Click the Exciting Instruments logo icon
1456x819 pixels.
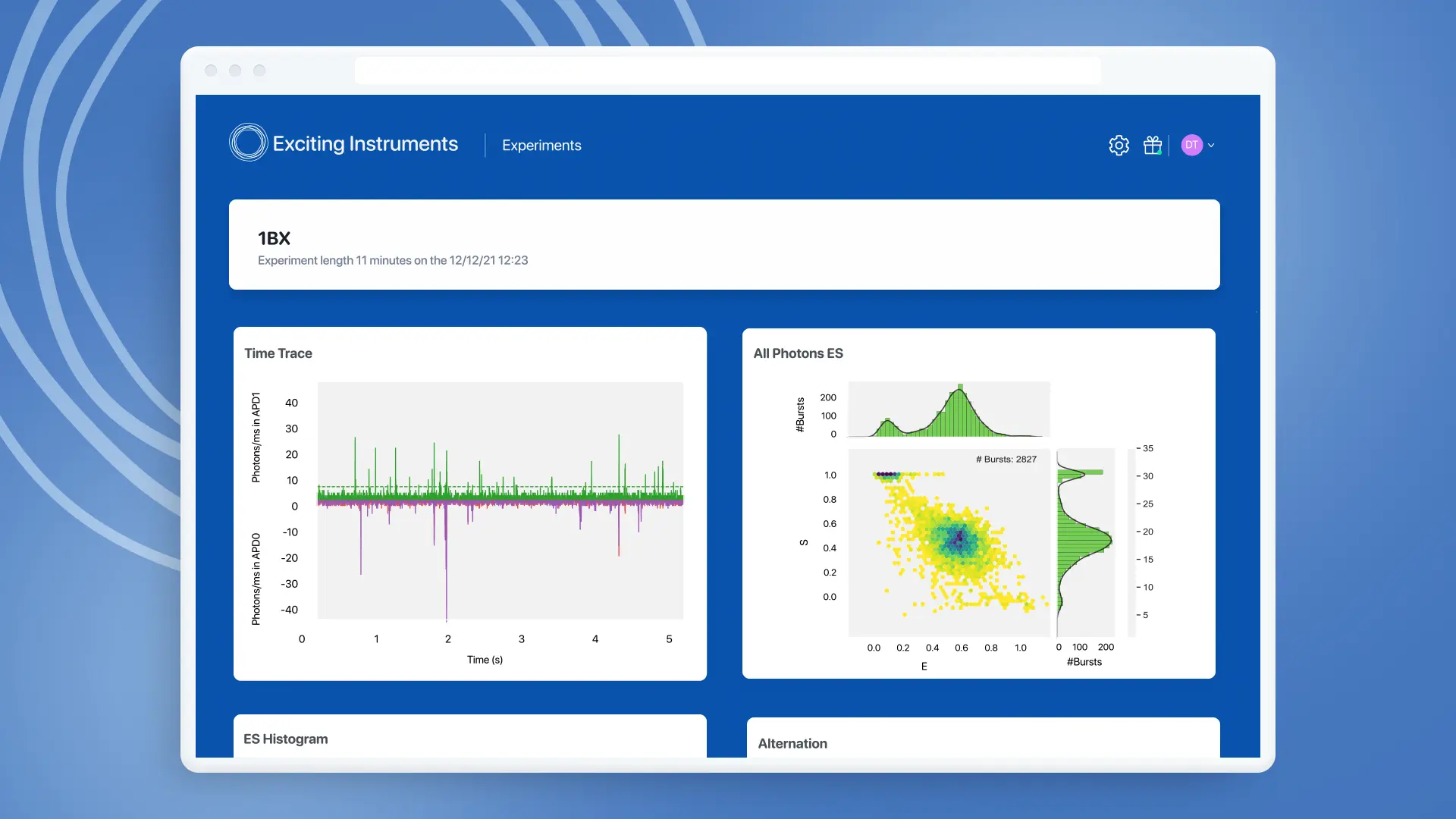click(x=248, y=142)
